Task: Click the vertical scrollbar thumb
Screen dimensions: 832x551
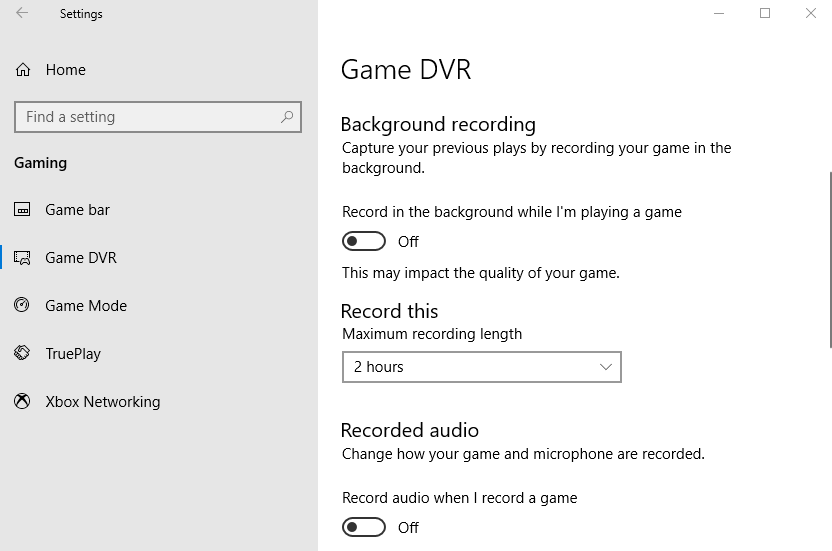Action: (x=830, y=260)
